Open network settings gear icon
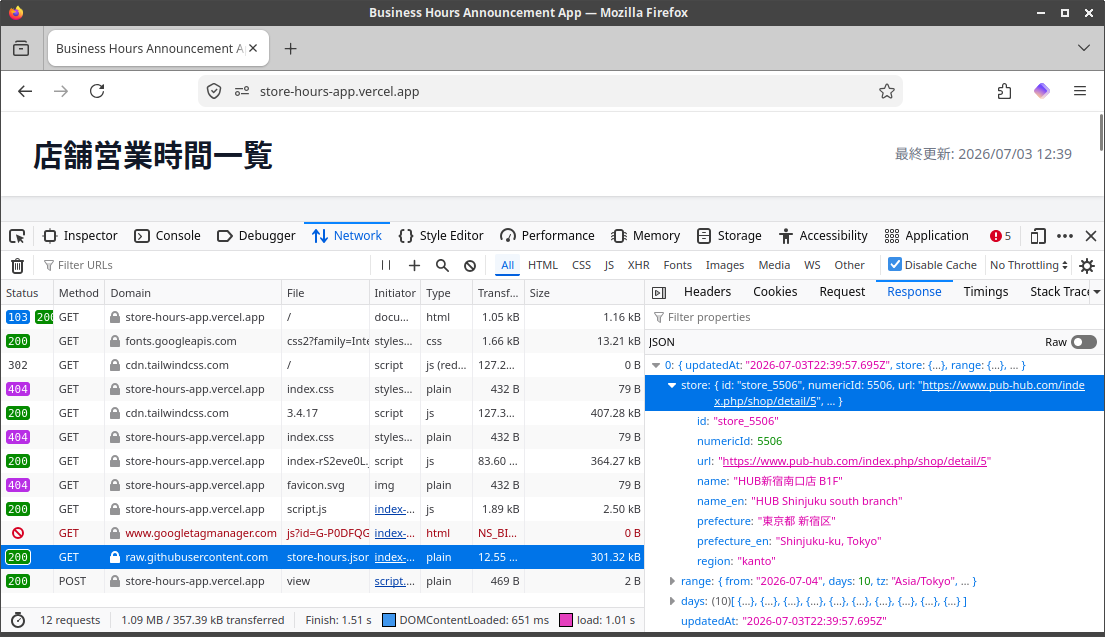Screen dimensions: 1105x637 [x=1087, y=266]
